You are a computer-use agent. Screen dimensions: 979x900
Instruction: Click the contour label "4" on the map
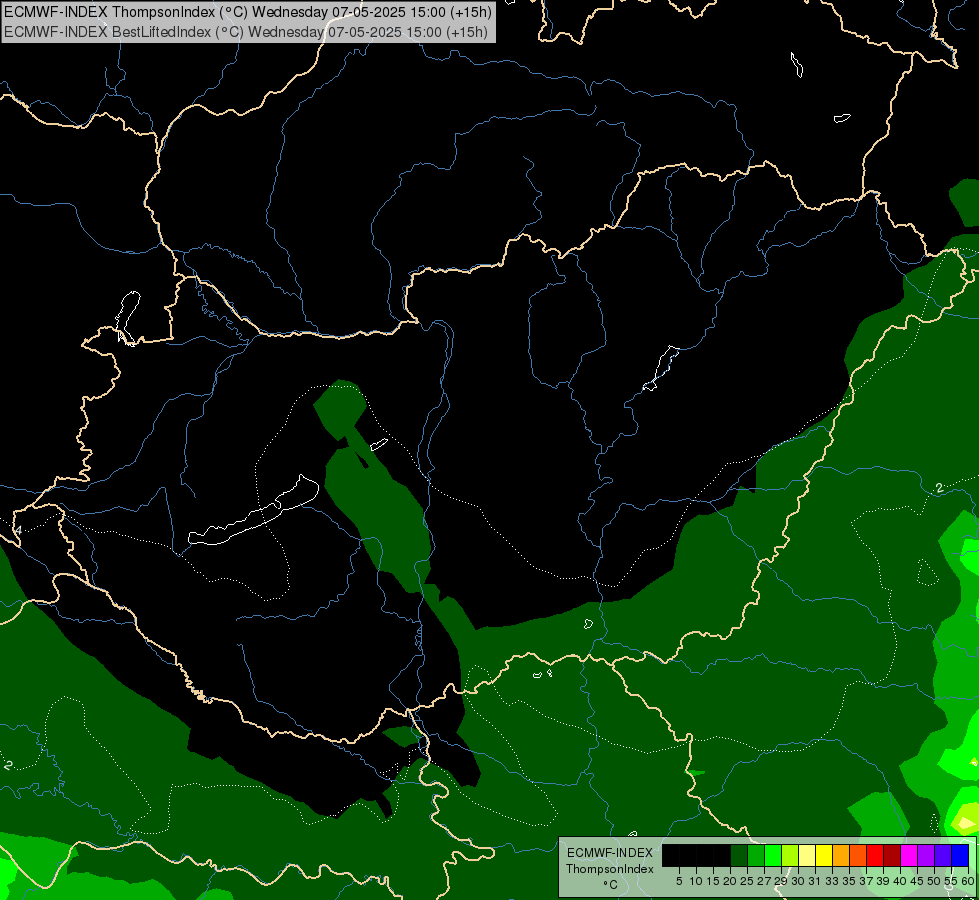[19, 530]
